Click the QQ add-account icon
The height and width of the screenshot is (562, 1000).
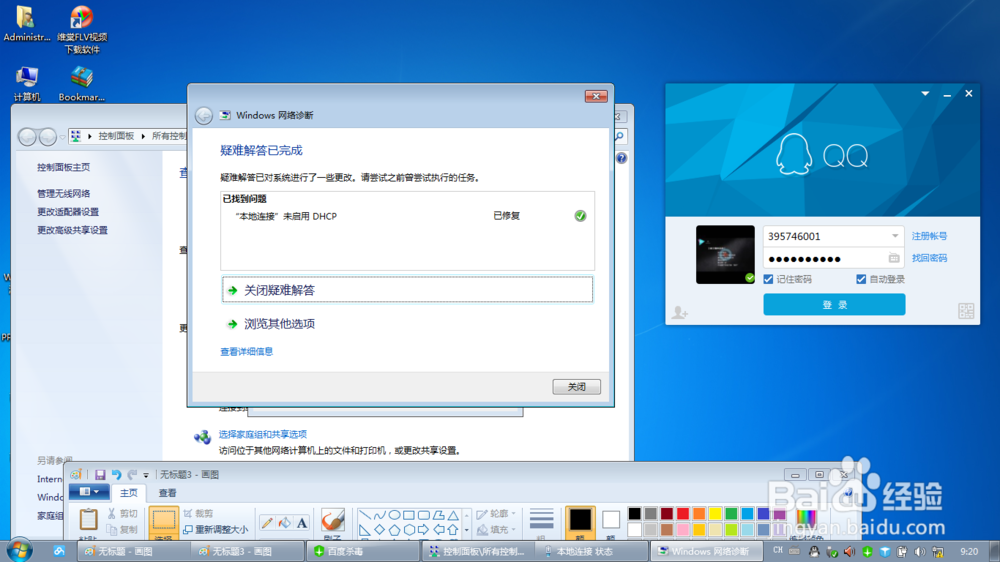click(680, 313)
